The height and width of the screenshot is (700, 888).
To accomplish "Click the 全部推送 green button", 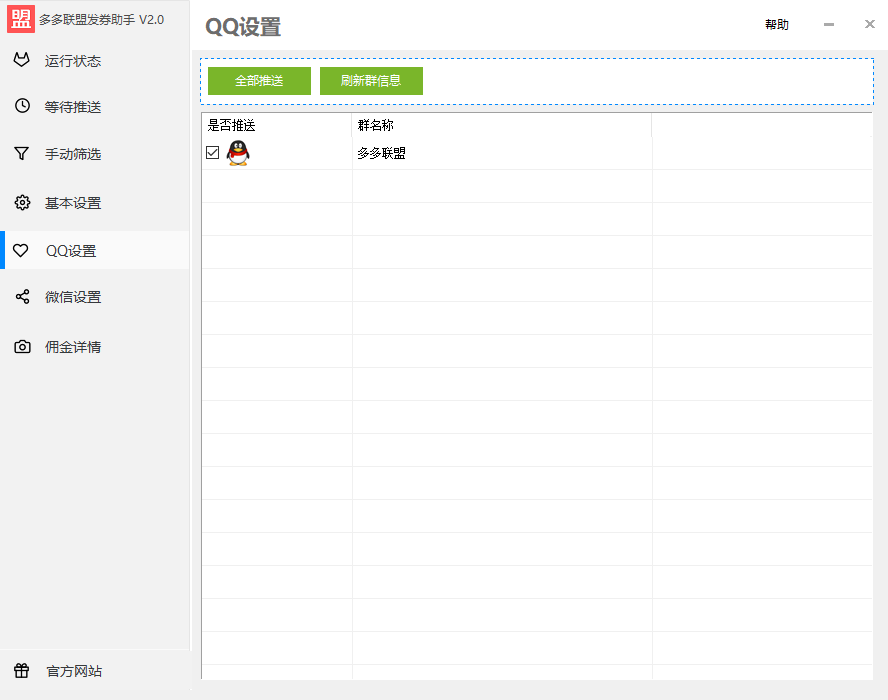I will click(x=259, y=81).
